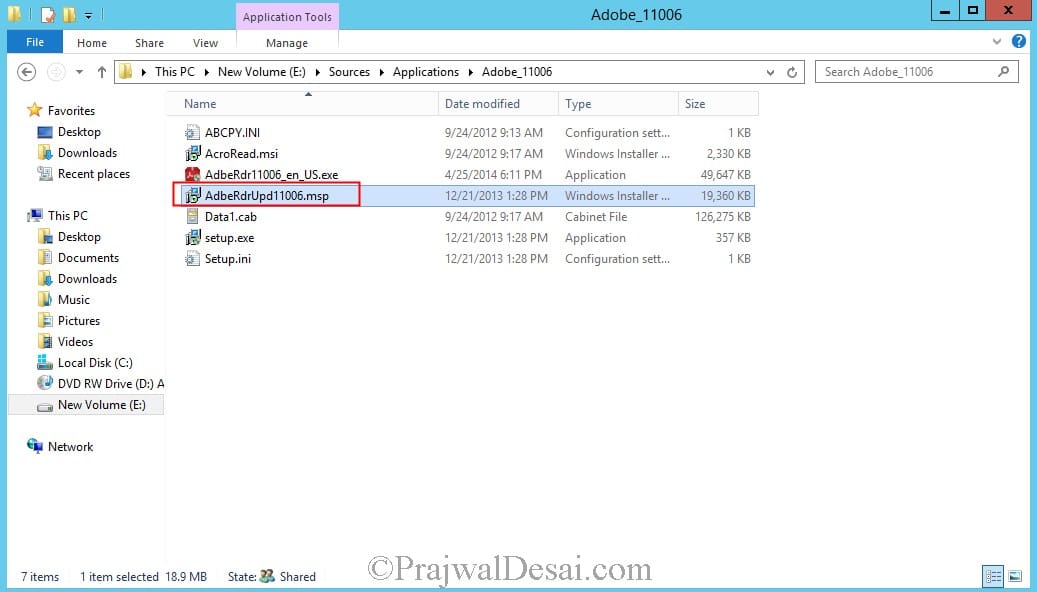1037x592 pixels.
Task: Open Desktop under Favorites
Action: point(79,132)
